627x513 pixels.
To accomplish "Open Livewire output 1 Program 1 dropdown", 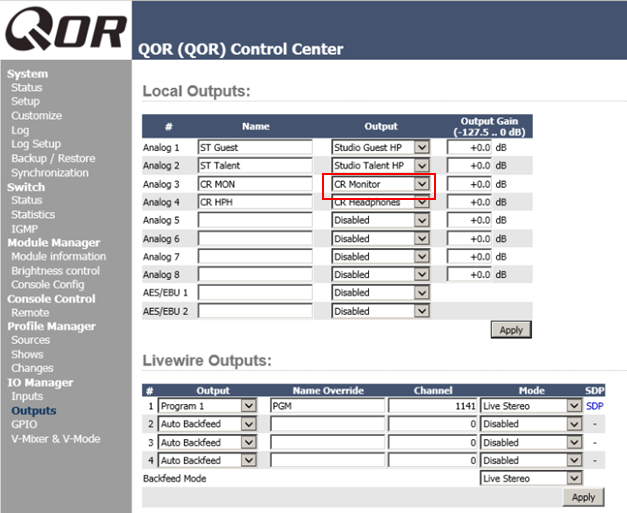I will point(207,406).
